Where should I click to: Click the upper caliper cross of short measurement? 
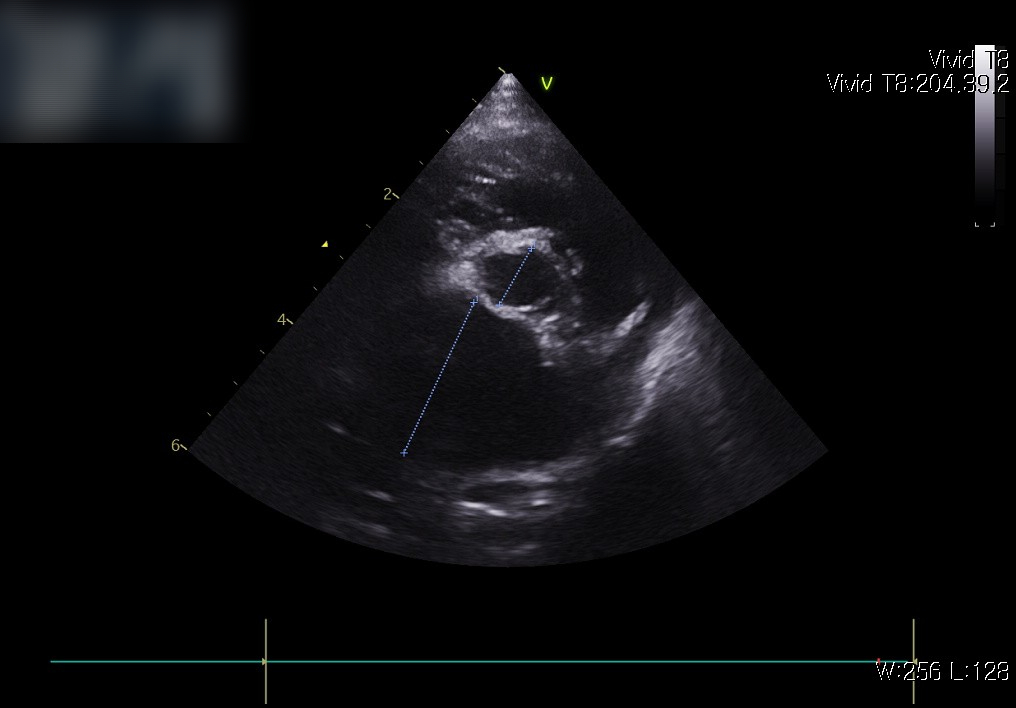[531, 248]
